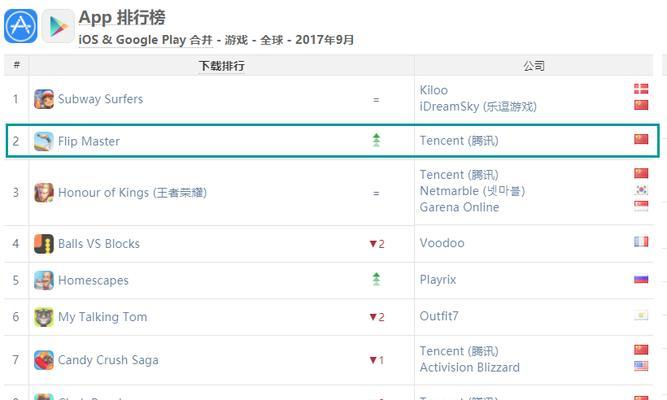This screenshot has width=667, height=400.
Task: Select the Flip Master app icon
Action: [44, 141]
